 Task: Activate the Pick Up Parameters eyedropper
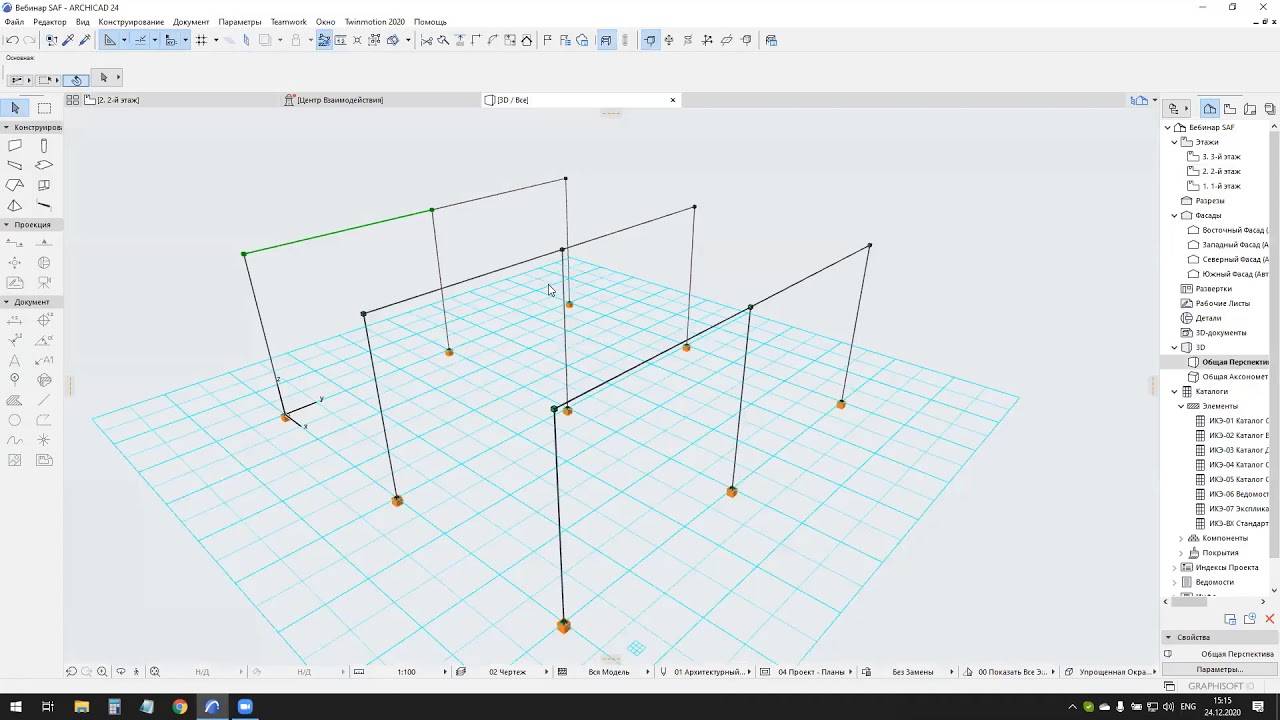(68, 40)
